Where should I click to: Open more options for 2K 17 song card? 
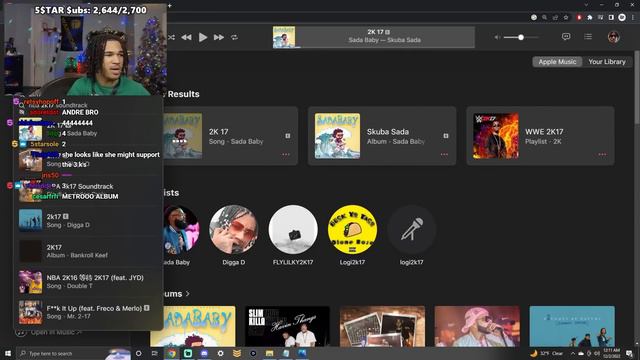pyautogui.click(x=286, y=154)
